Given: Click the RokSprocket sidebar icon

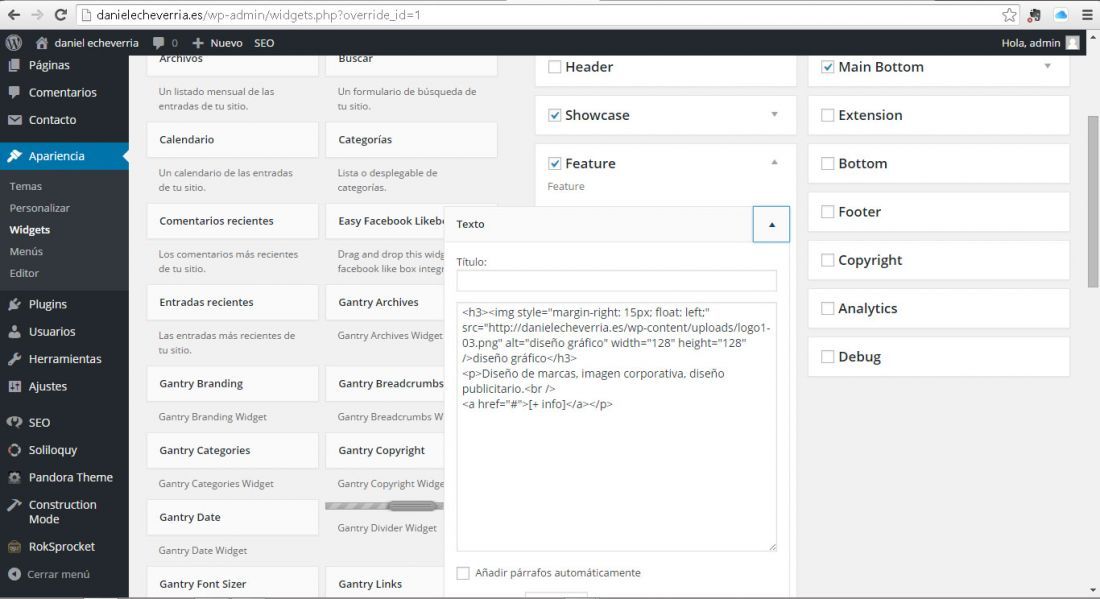Looking at the screenshot, I should coord(14,546).
